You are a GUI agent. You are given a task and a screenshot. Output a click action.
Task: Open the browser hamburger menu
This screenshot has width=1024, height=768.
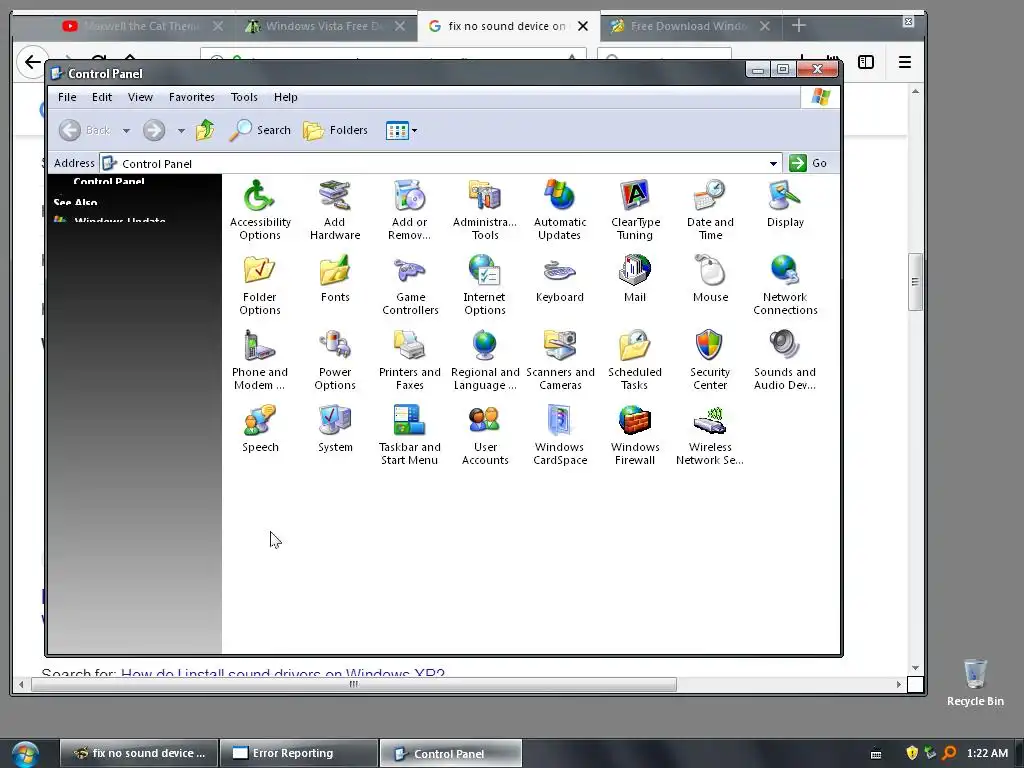(x=904, y=62)
